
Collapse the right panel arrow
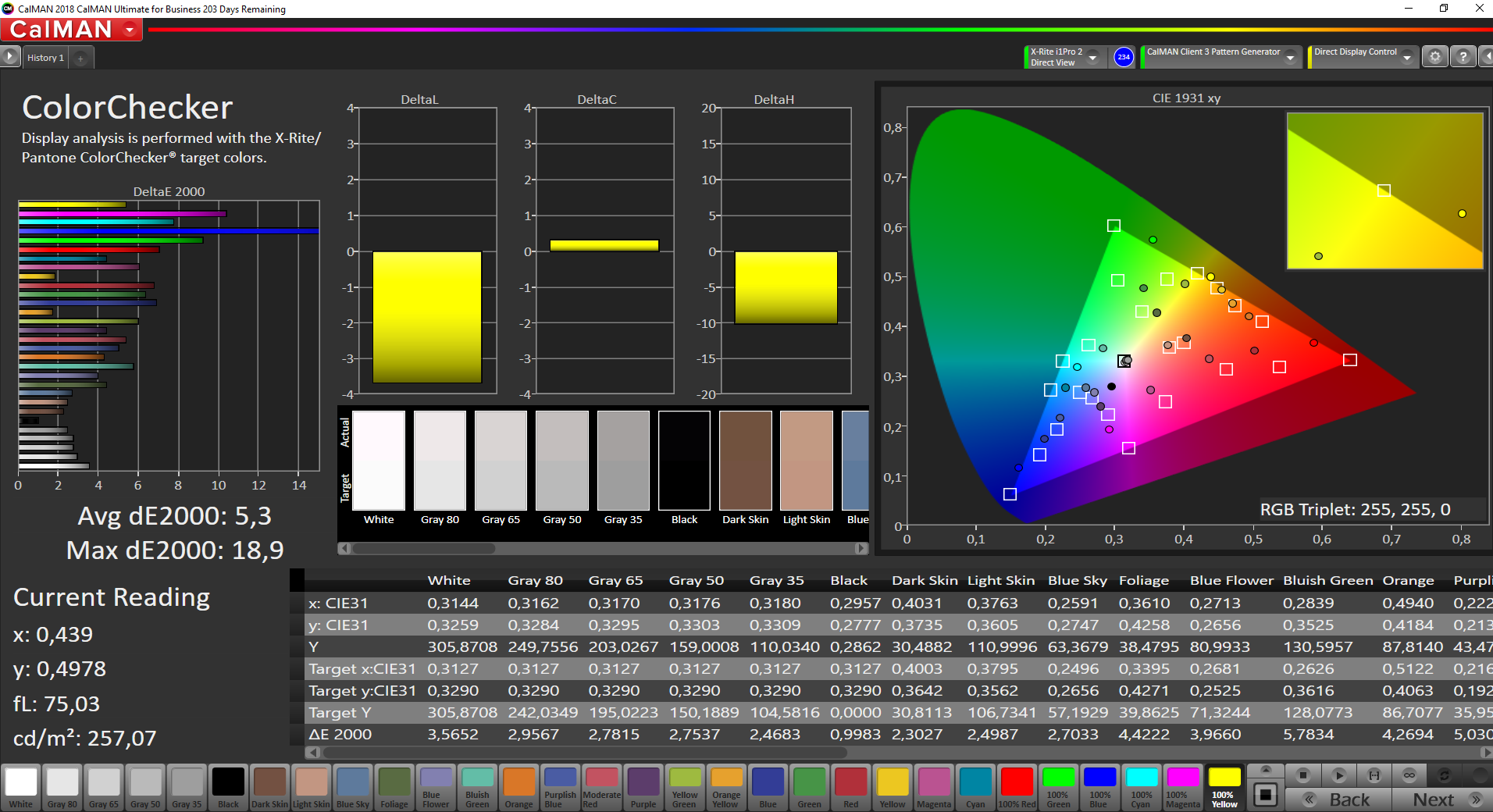pos(1486,57)
